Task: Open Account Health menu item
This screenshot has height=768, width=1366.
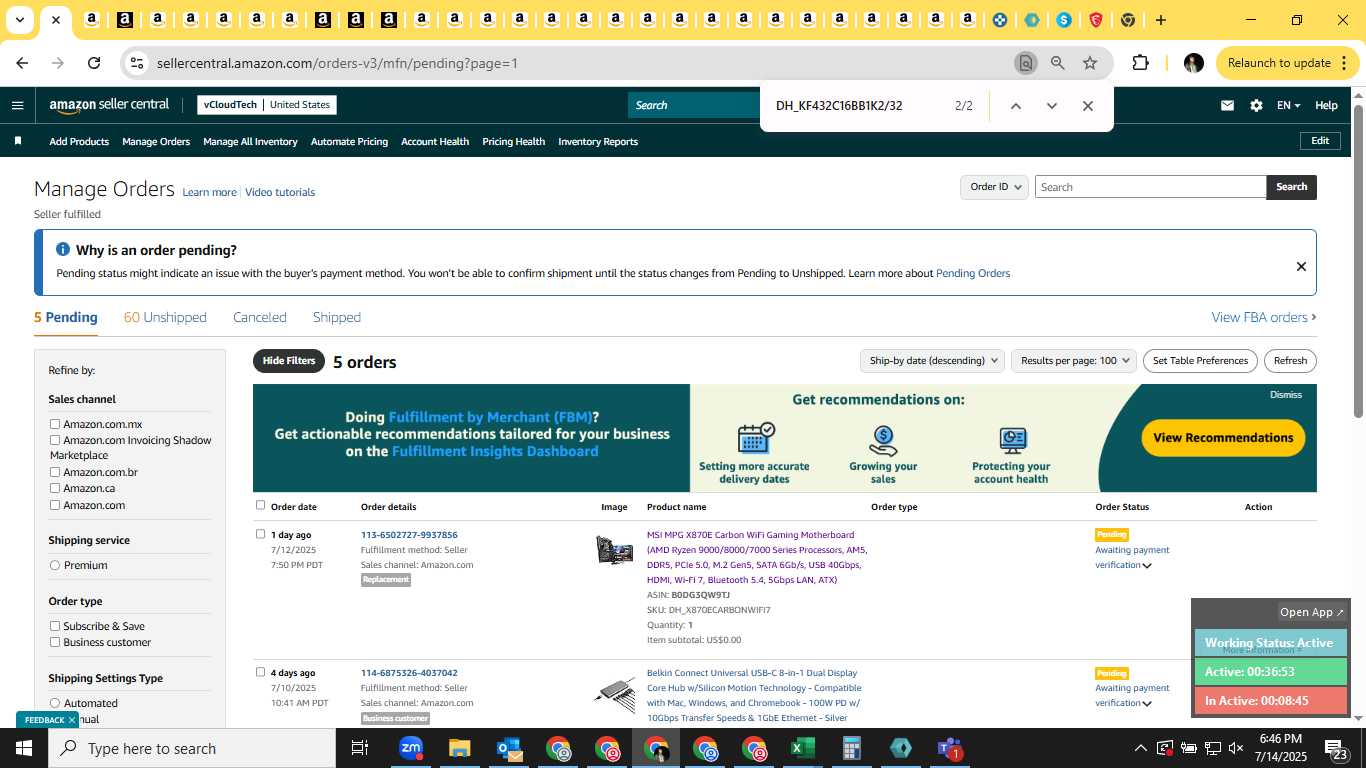Action: [435, 141]
